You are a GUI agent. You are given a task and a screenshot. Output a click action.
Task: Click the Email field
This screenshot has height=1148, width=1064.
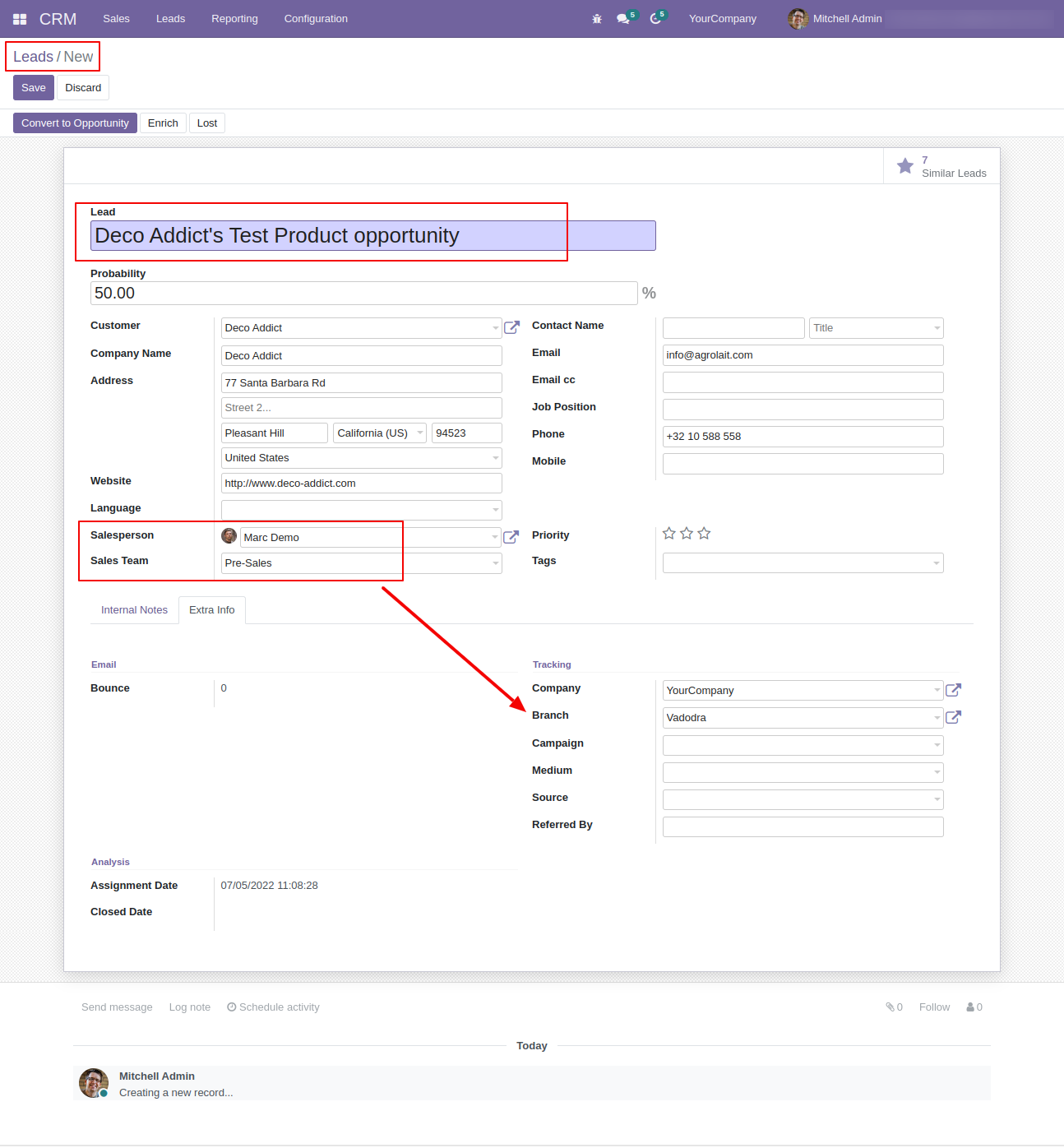803,355
